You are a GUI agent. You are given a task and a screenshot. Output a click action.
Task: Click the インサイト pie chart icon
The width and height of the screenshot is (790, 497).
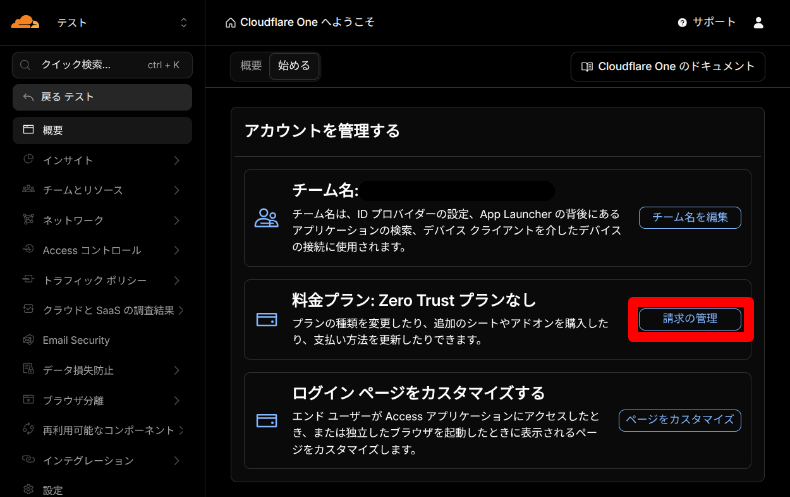coord(28,159)
